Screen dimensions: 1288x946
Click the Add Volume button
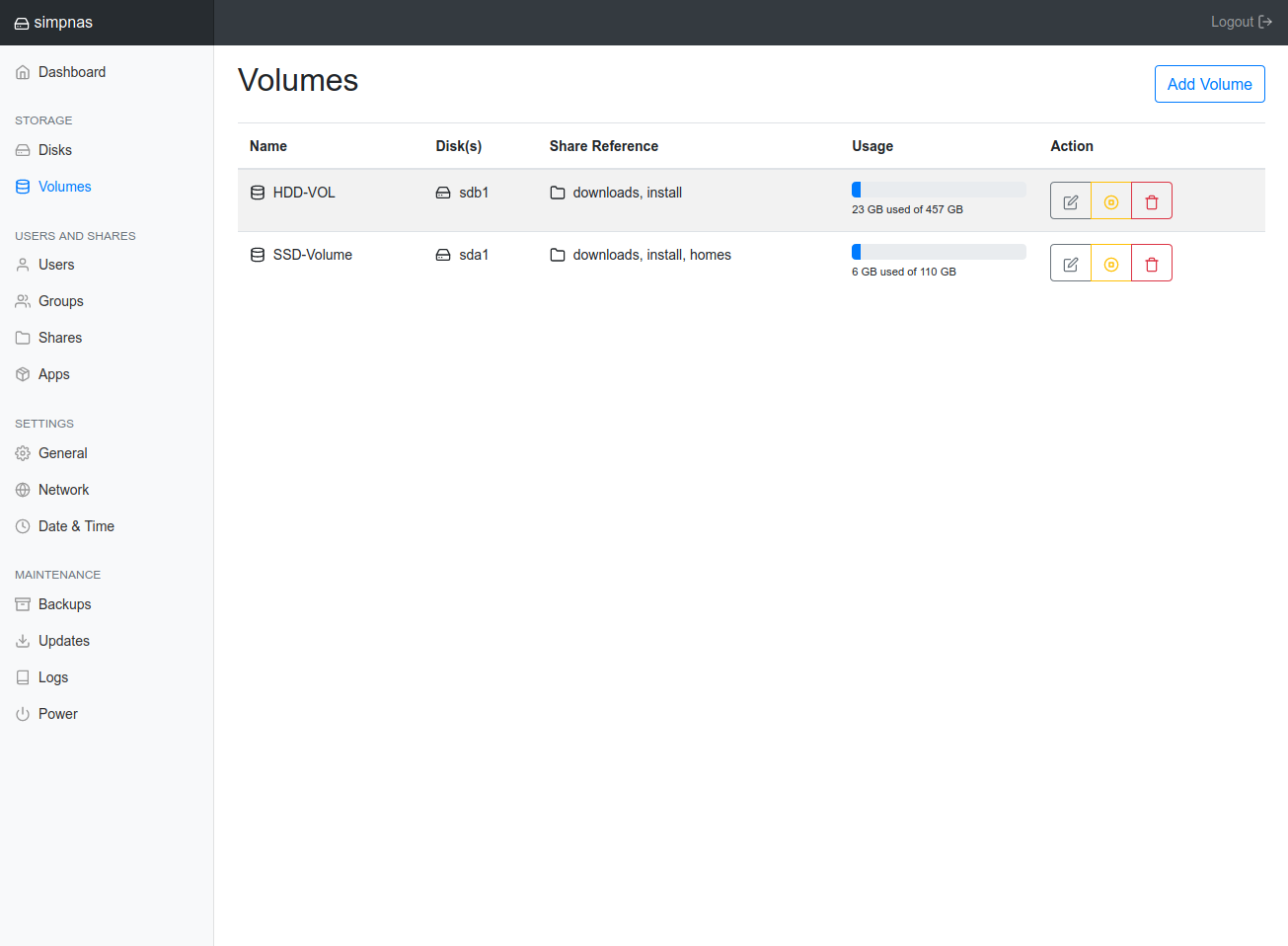pos(1209,84)
